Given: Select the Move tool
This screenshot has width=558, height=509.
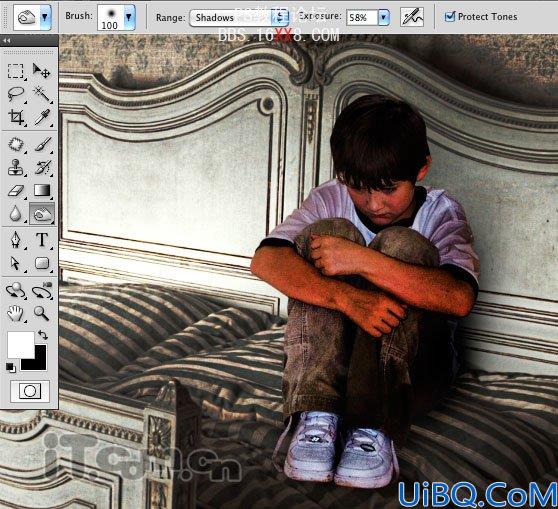Looking at the screenshot, I should (x=41, y=71).
